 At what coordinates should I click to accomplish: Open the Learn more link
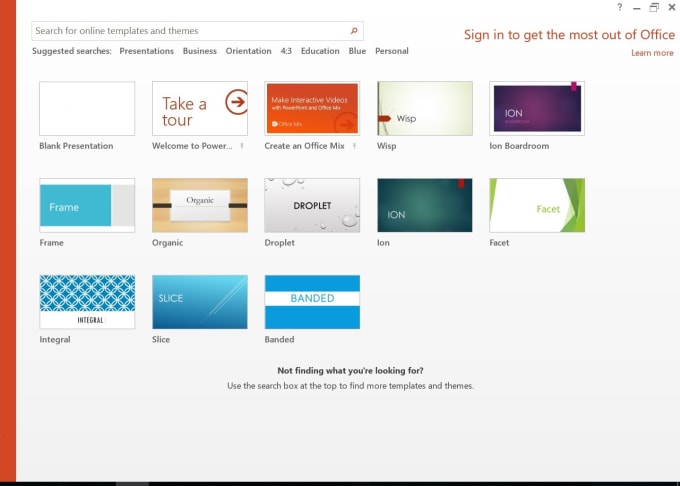point(652,53)
